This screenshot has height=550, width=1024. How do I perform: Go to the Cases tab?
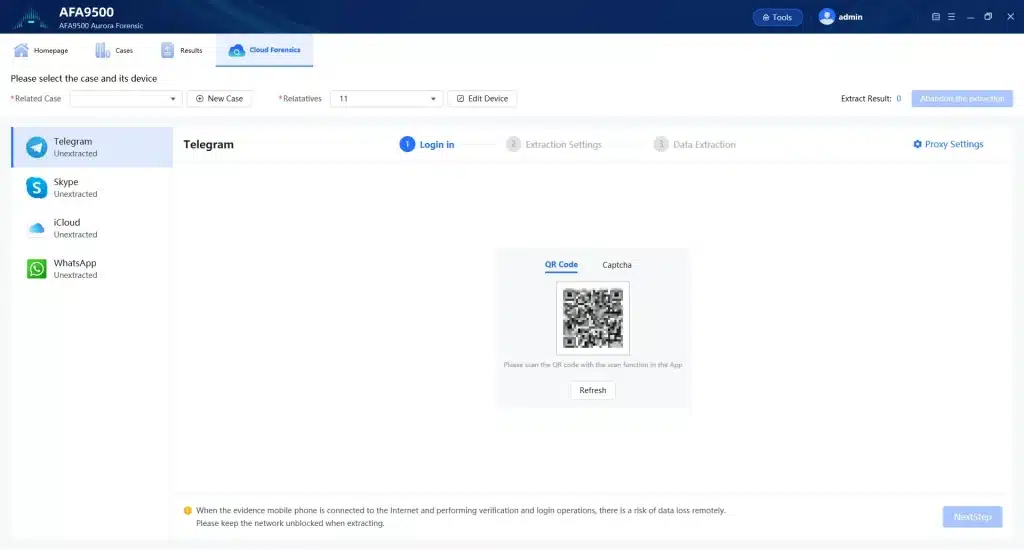coord(114,50)
